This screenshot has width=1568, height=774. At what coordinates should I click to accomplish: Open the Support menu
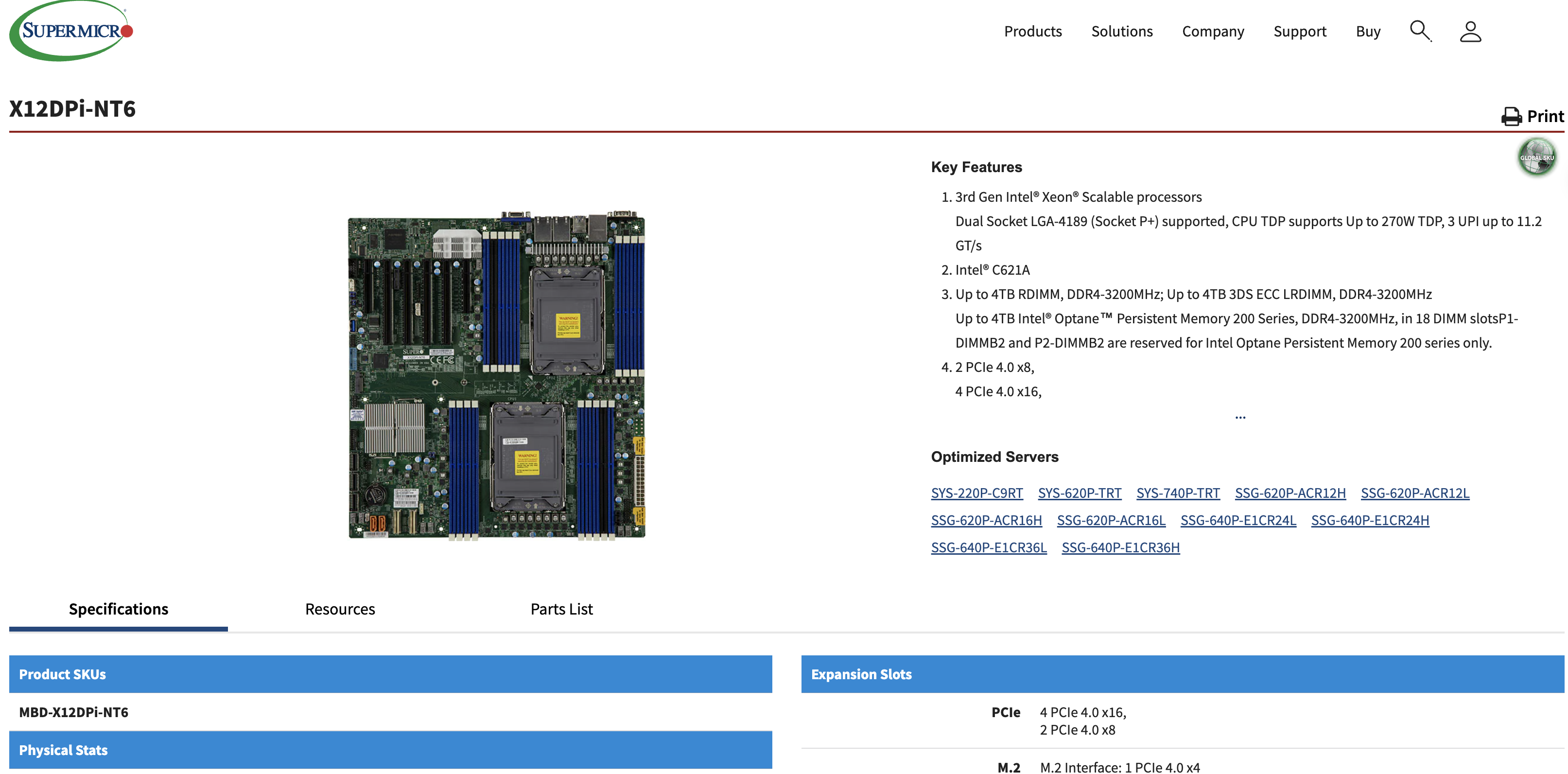pos(1300,32)
